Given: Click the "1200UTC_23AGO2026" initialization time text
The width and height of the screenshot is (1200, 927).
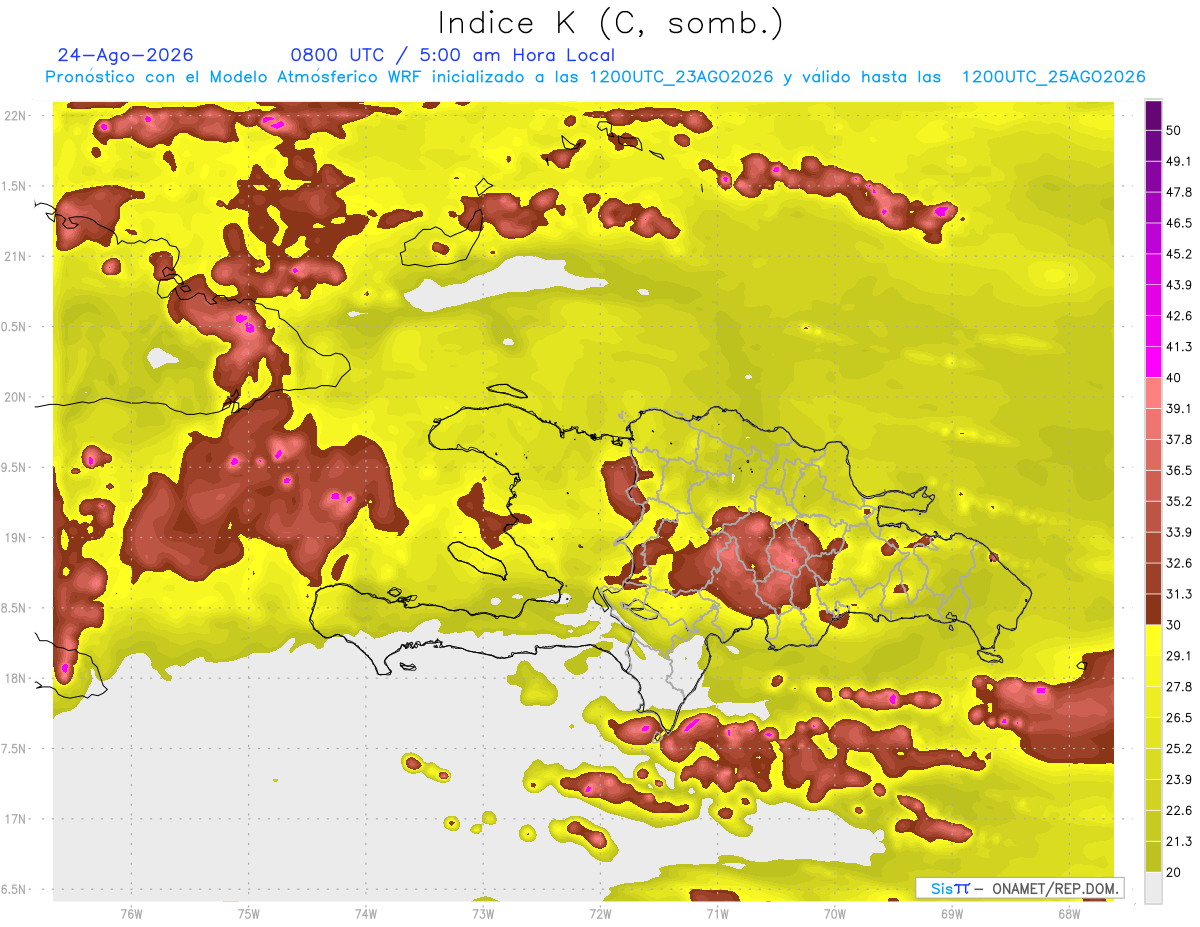Looking at the screenshot, I should click(682, 77).
